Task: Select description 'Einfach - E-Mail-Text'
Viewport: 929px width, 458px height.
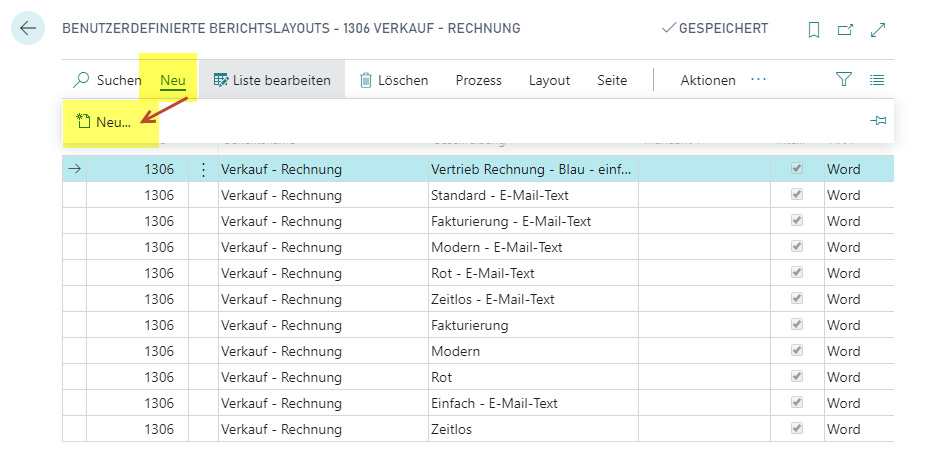Action: (494, 403)
